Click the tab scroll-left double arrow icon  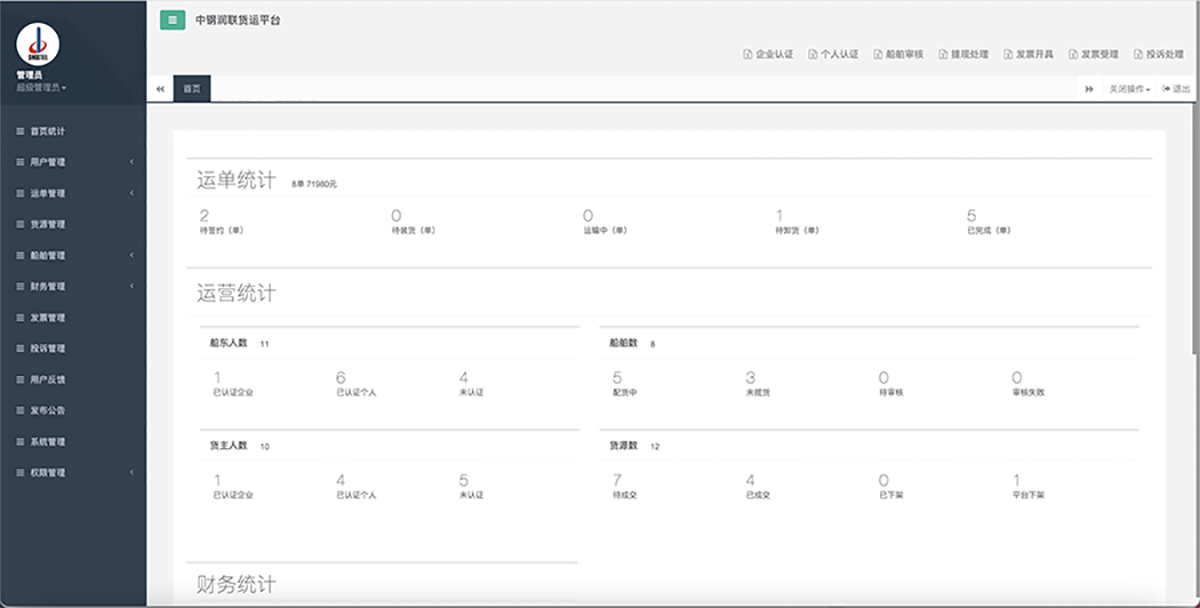coord(160,89)
